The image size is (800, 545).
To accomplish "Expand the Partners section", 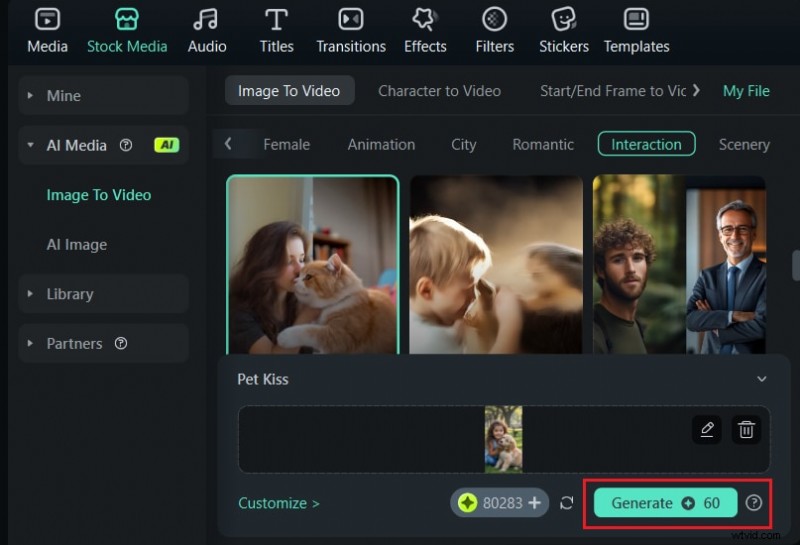I will tap(30, 343).
